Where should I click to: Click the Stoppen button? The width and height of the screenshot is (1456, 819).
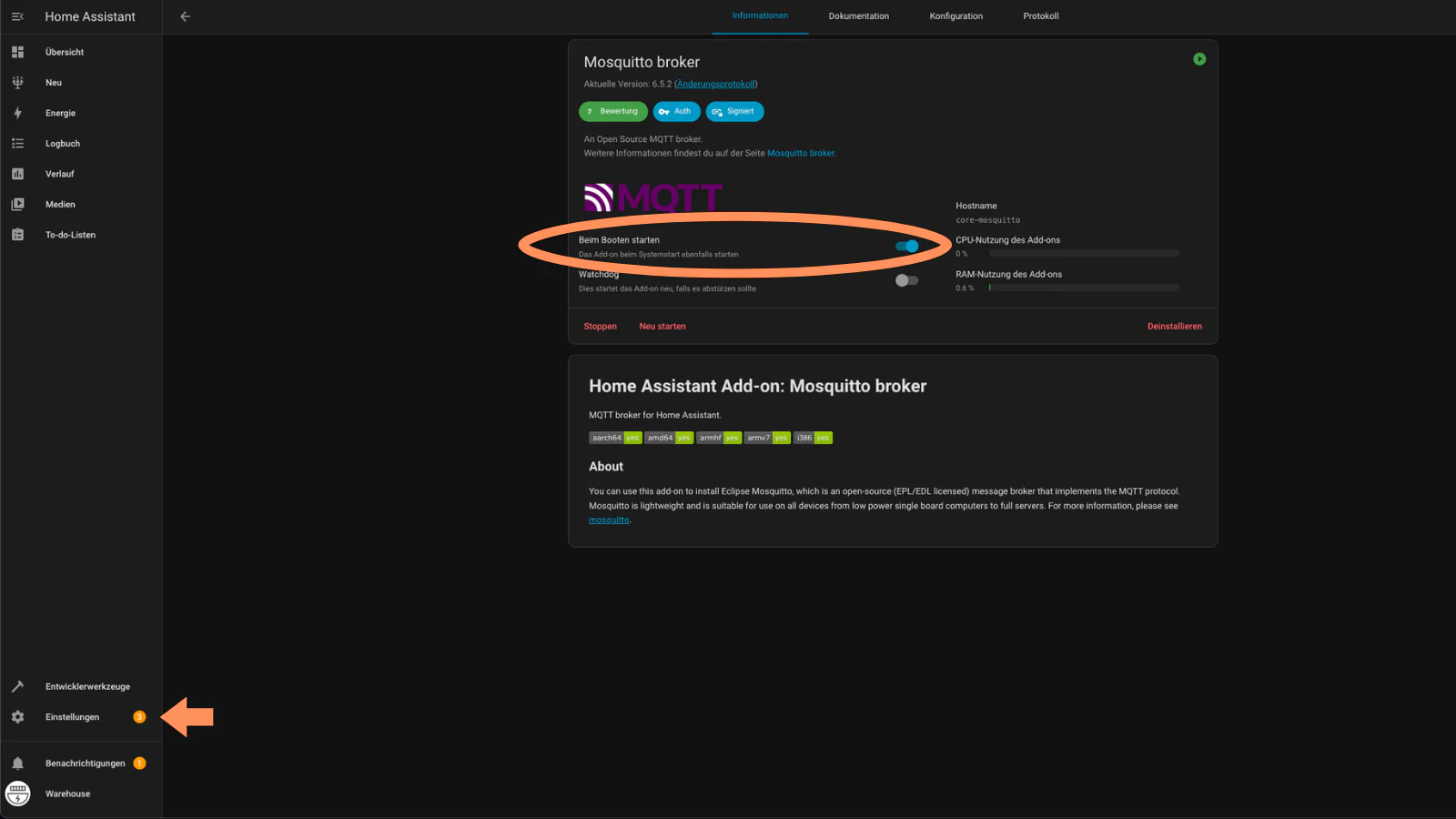click(x=600, y=327)
